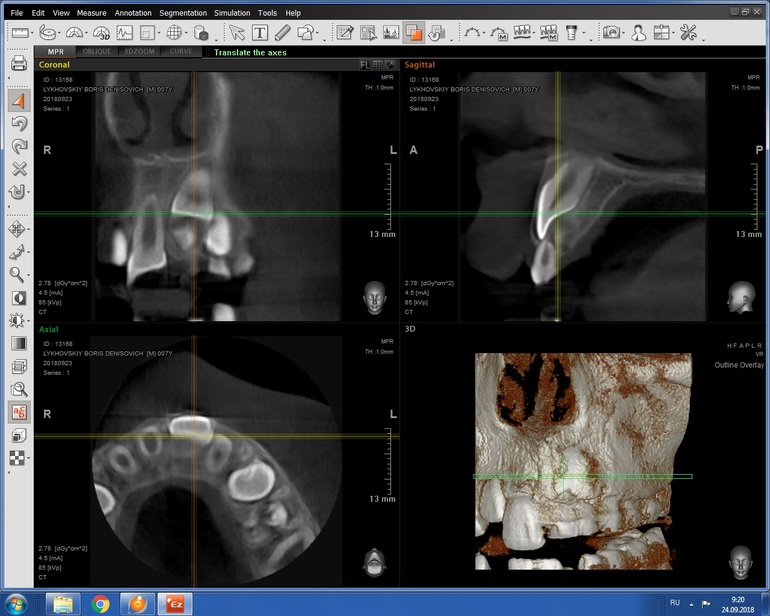
Task: Select the arrow pointer tool
Action: [x=237, y=33]
